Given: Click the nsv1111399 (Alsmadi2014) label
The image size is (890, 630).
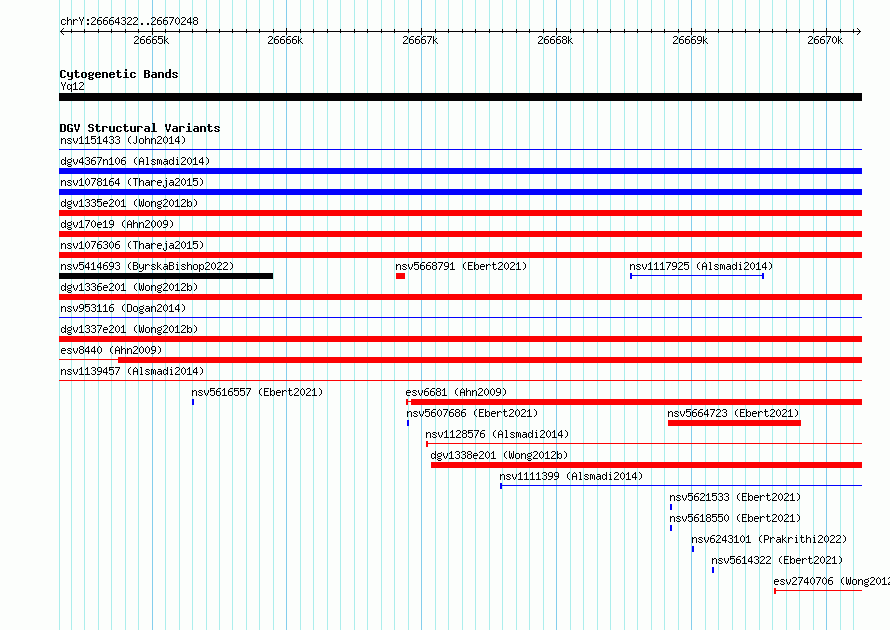Looking at the screenshot, I should coord(572,476).
